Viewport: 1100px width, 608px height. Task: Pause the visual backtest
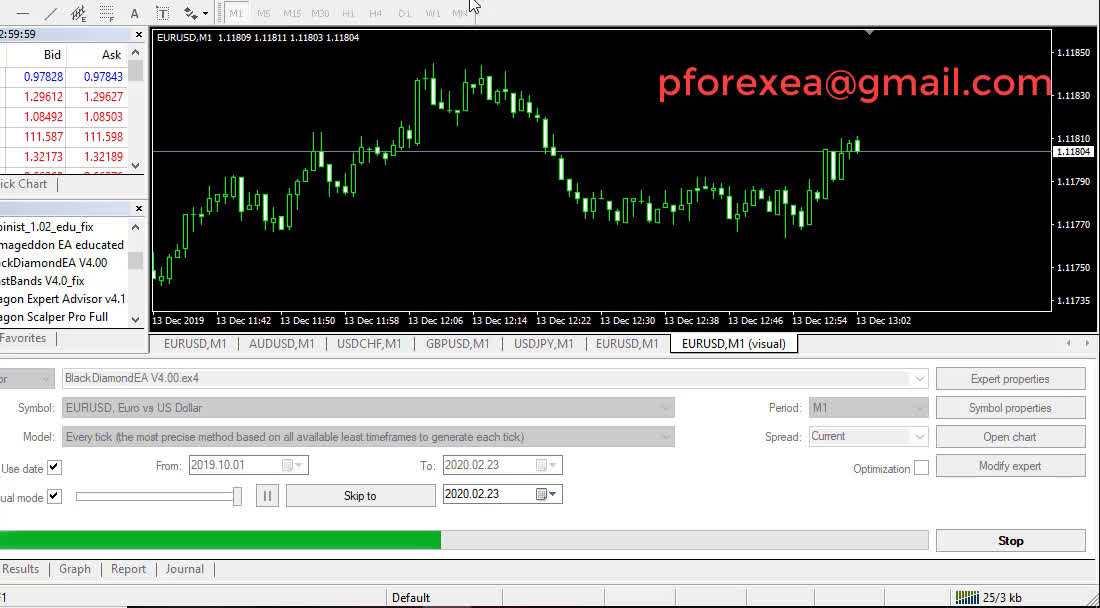[x=266, y=496]
